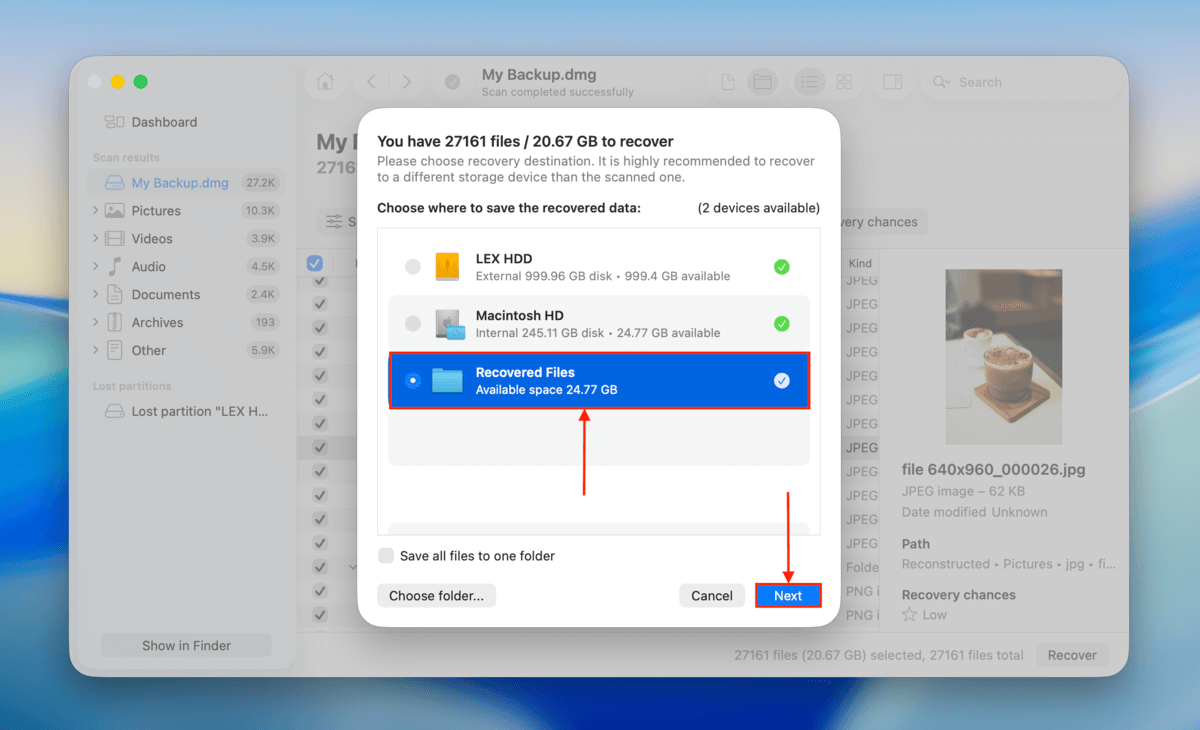This screenshot has width=1200, height=730.
Task: Expand the Audio category
Action: (x=95, y=267)
